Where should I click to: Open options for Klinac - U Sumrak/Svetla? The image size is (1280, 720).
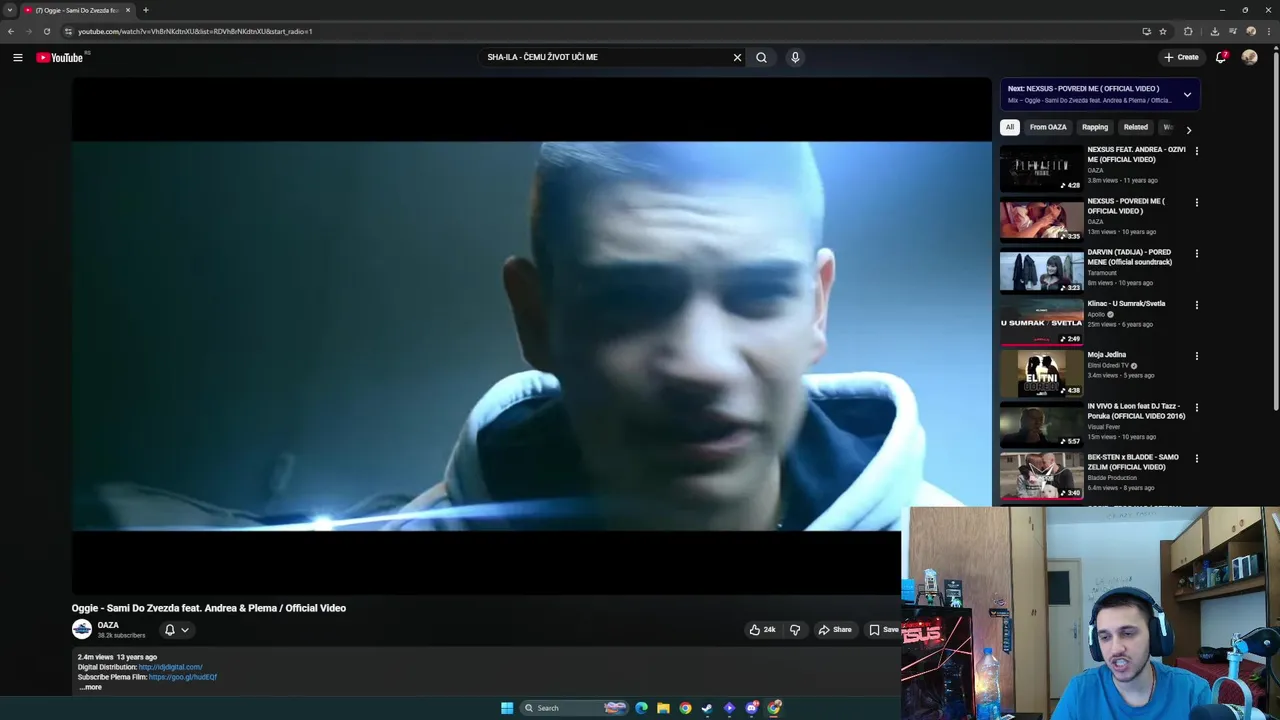(x=1196, y=305)
